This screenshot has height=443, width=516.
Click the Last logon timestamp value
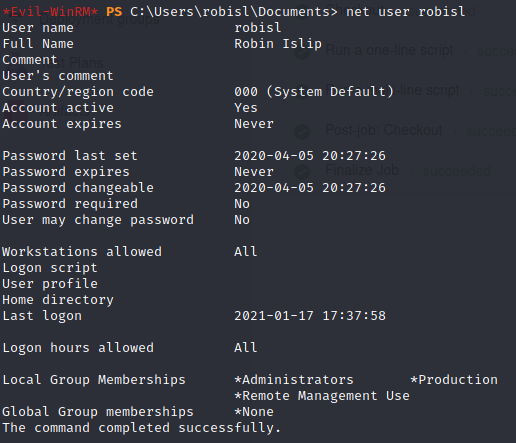pyautogui.click(x=310, y=316)
